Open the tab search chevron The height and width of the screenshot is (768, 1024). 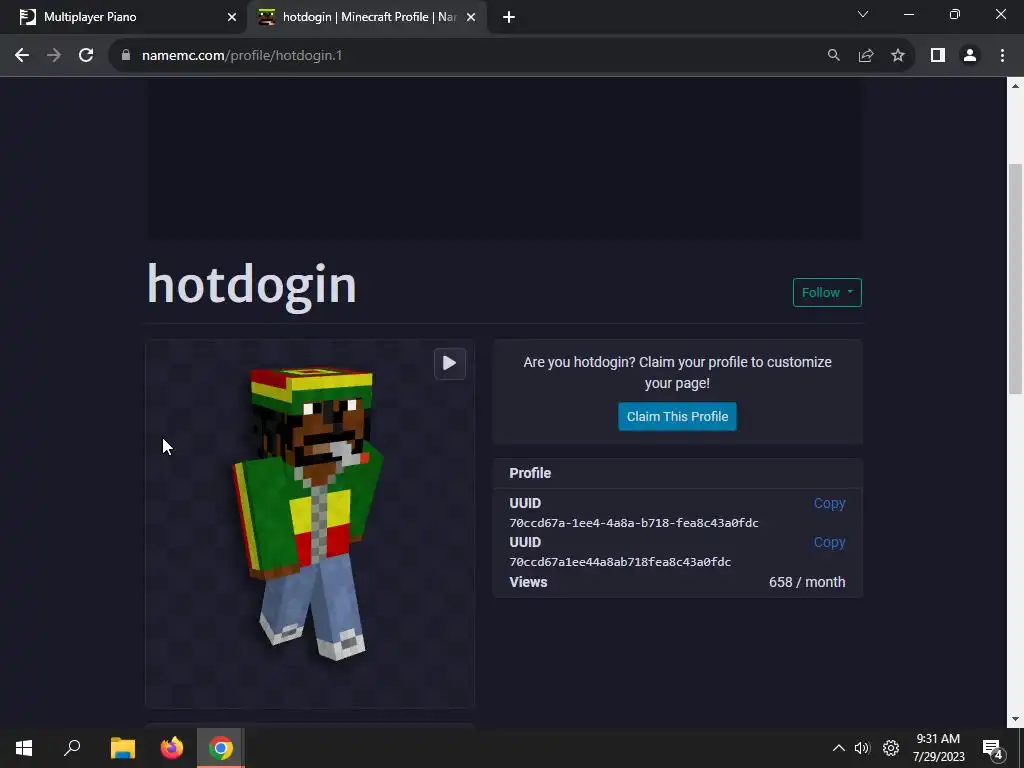pos(863,14)
